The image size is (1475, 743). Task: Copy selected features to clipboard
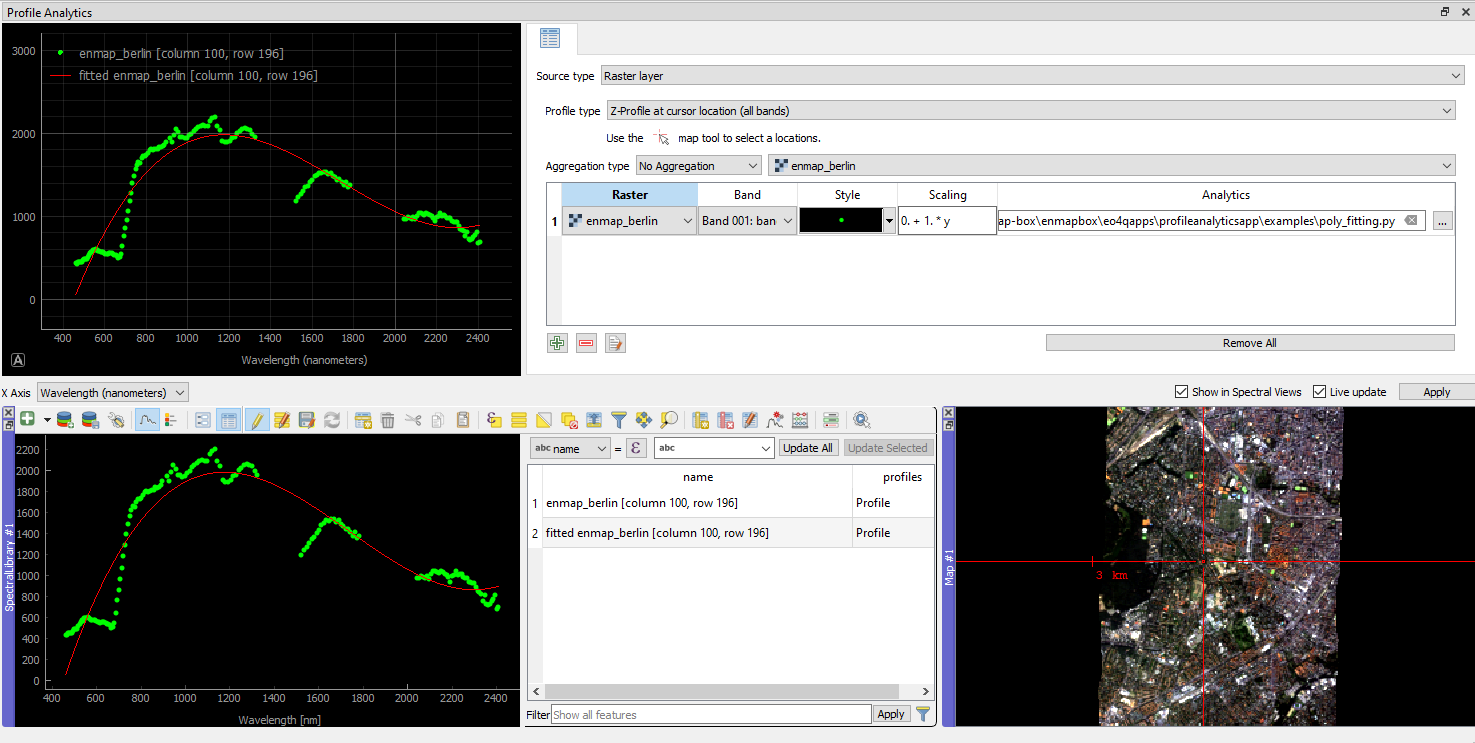tap(437, 419)
